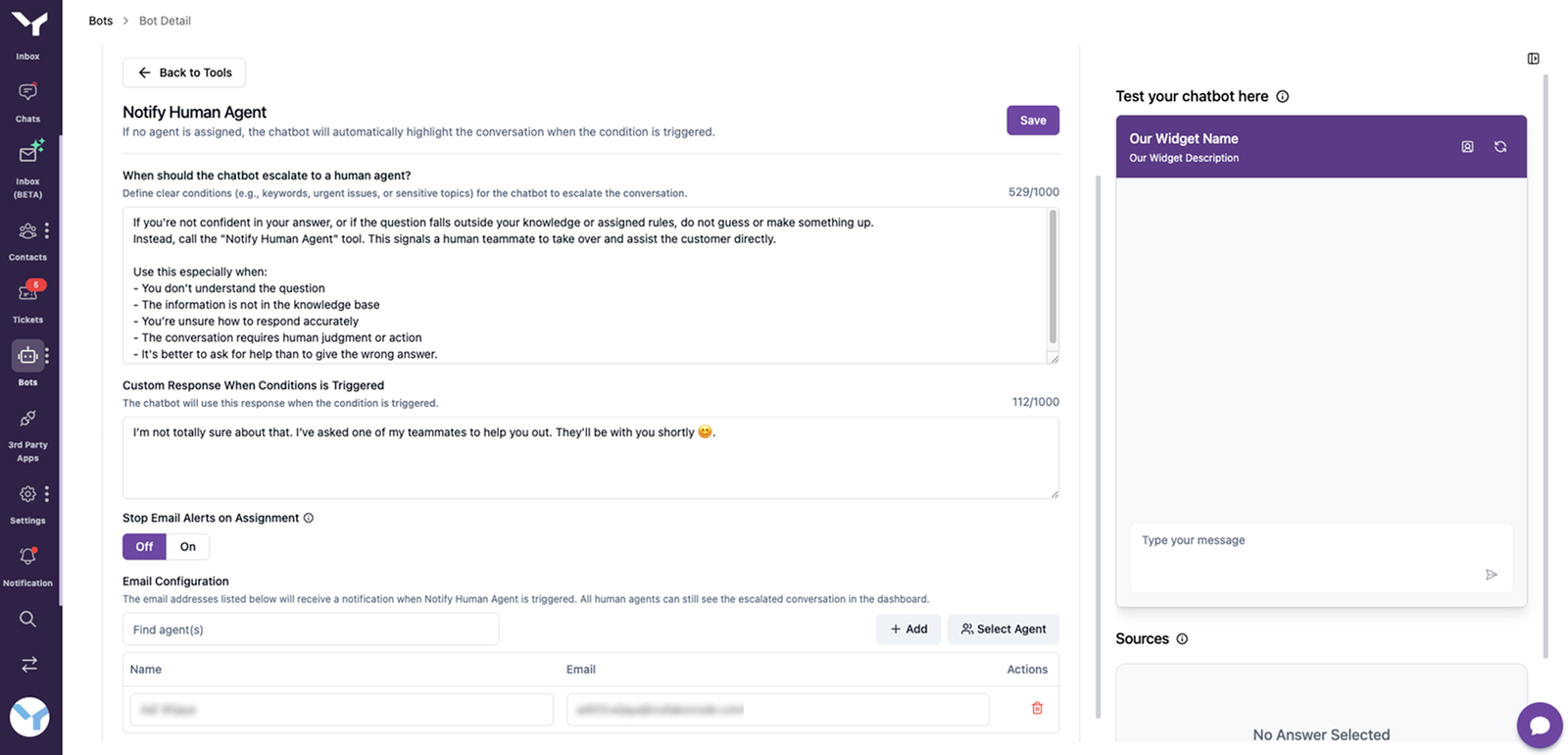Open the Notification bell icon
This screenshot has width=1568, height=755.
click(27, 557)
